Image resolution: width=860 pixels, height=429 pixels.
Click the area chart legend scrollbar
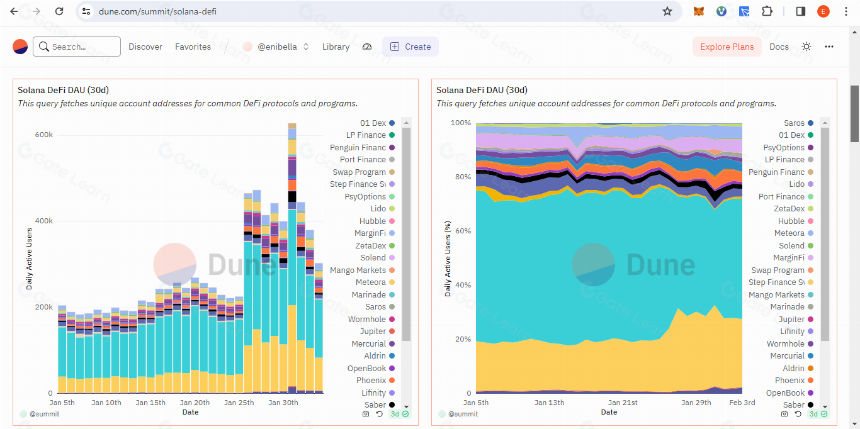coord(825,235)
